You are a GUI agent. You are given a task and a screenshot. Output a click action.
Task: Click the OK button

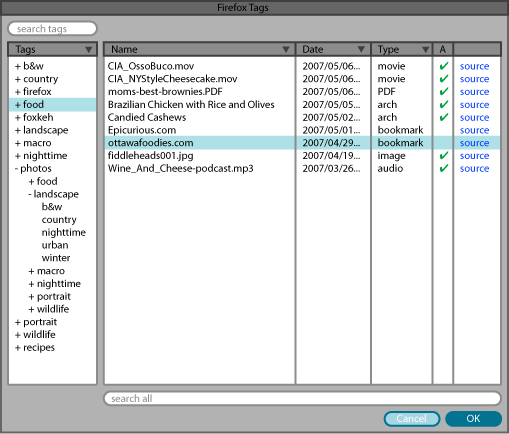point(473,419)
